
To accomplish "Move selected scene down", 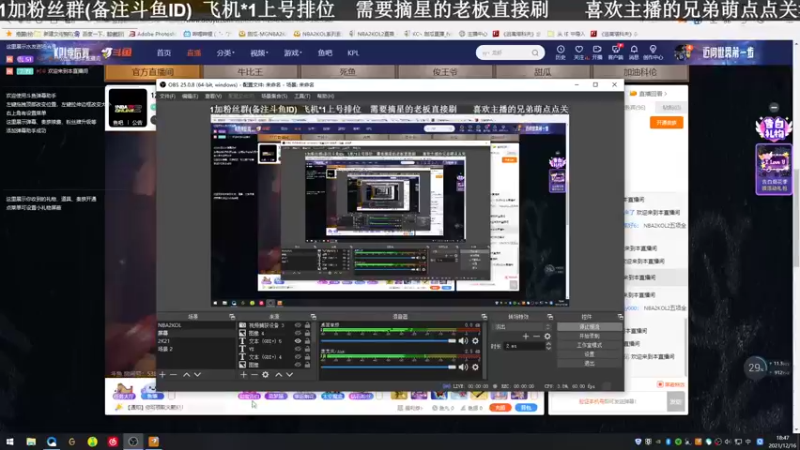I will 197,374.
